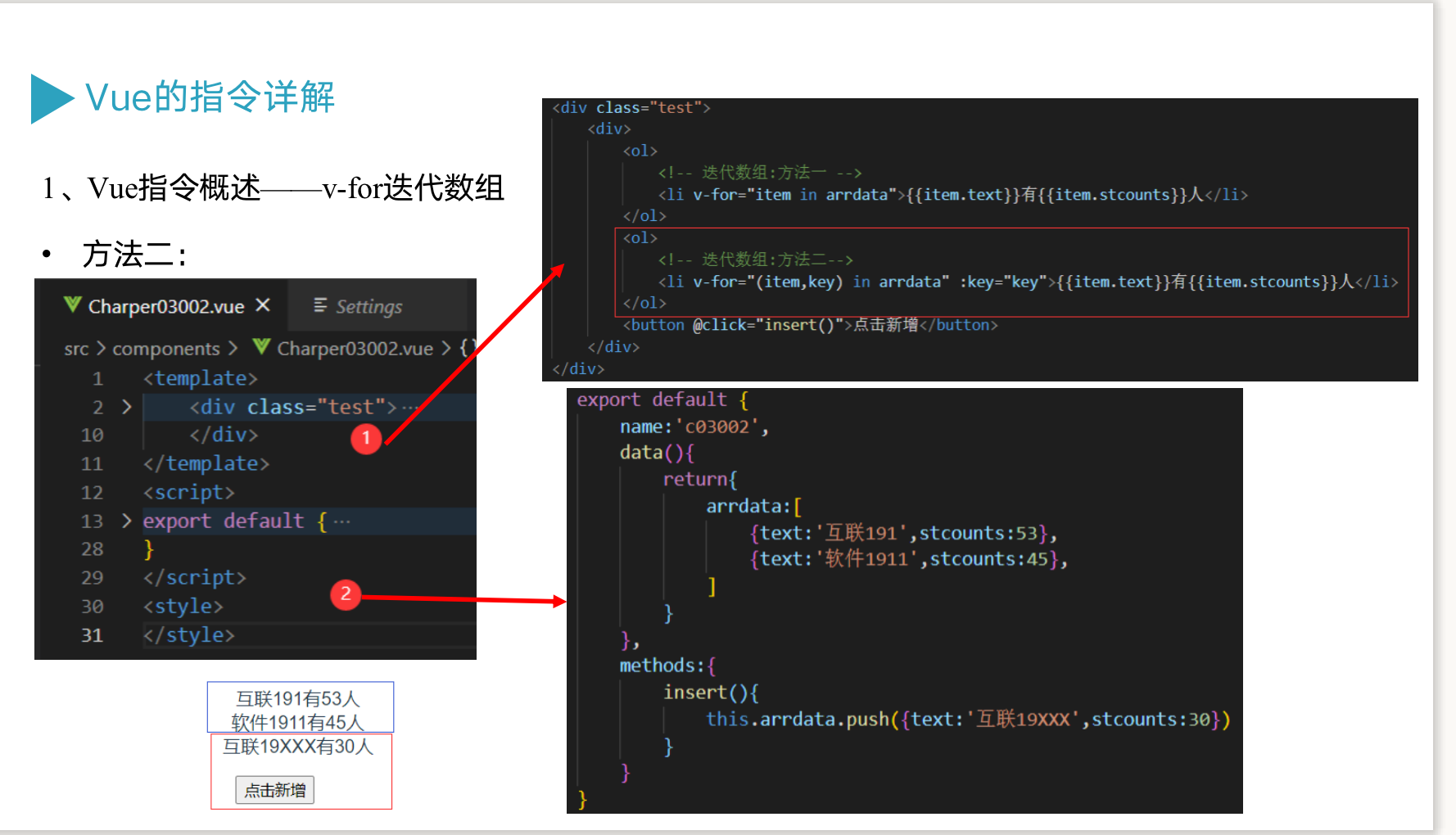Click the div class="test" top code line
Image resolution: width=1456 pixels, height=835 pixels.
tap(631, 108)
